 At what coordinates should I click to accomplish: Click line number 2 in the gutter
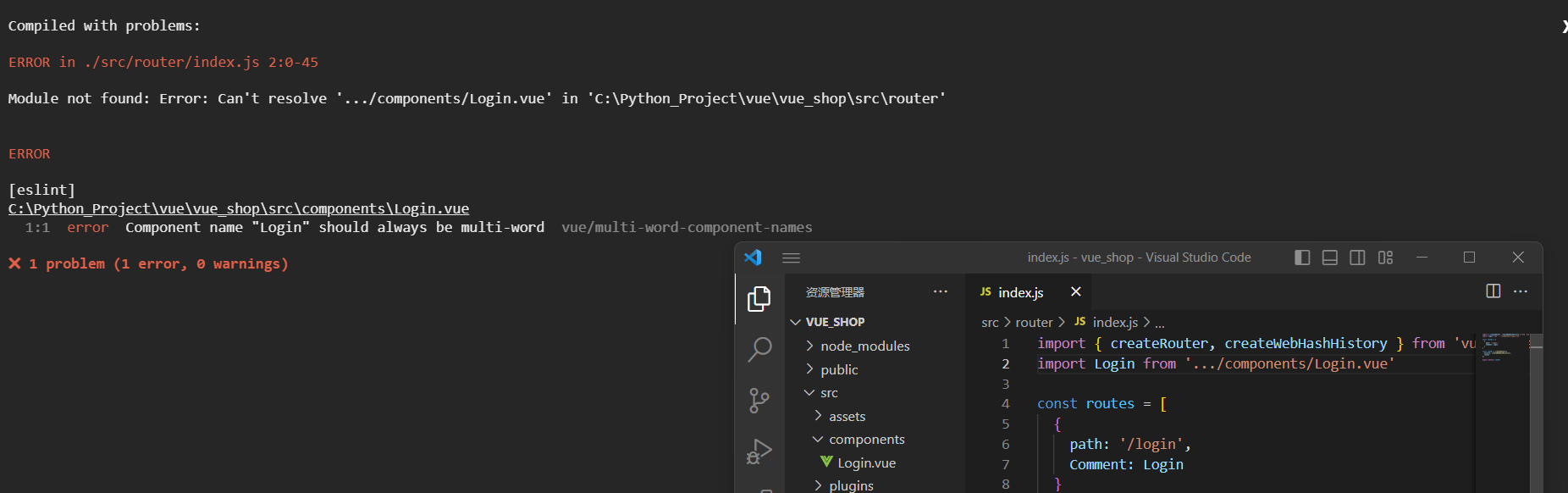(1006, 363)
